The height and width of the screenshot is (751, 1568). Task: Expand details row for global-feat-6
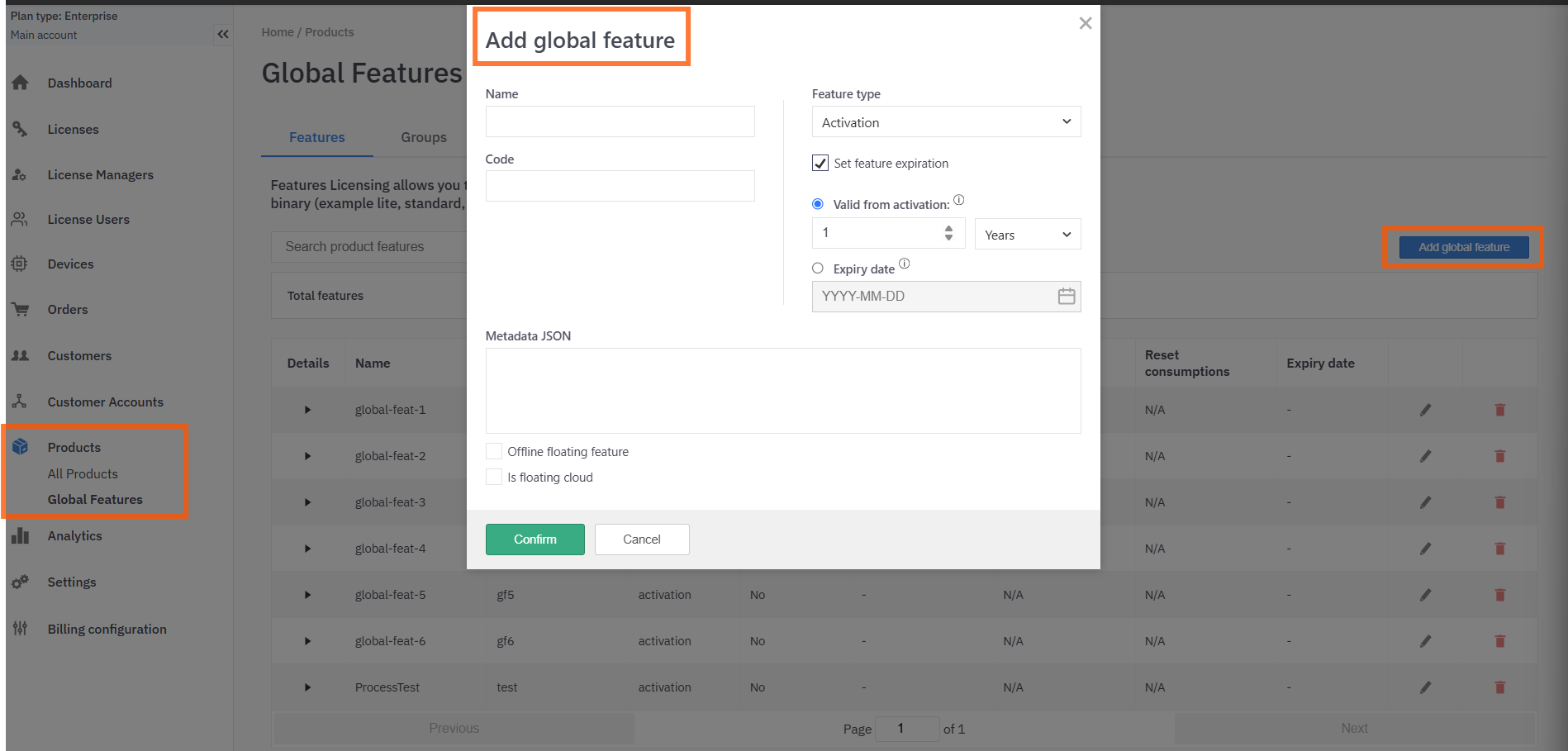coord(307,641)
